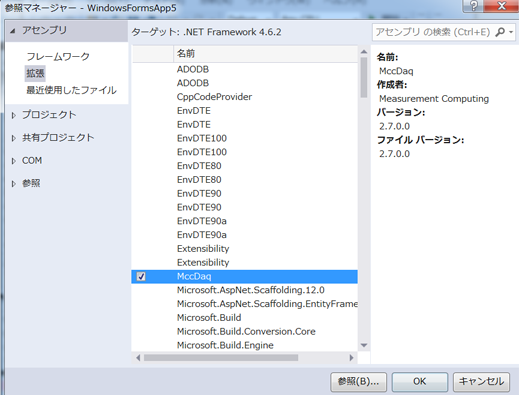Click the list scroll up arrow

click(x=364, y=52)
